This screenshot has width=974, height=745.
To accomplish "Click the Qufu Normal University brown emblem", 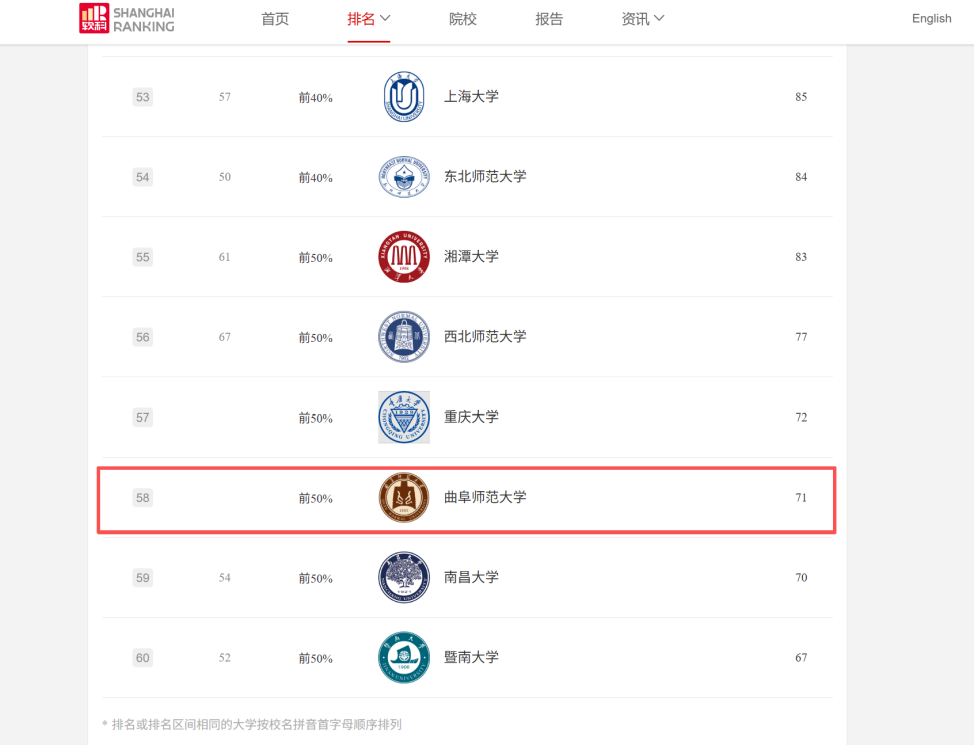I will pyautogui.click(x=404, y=497).
